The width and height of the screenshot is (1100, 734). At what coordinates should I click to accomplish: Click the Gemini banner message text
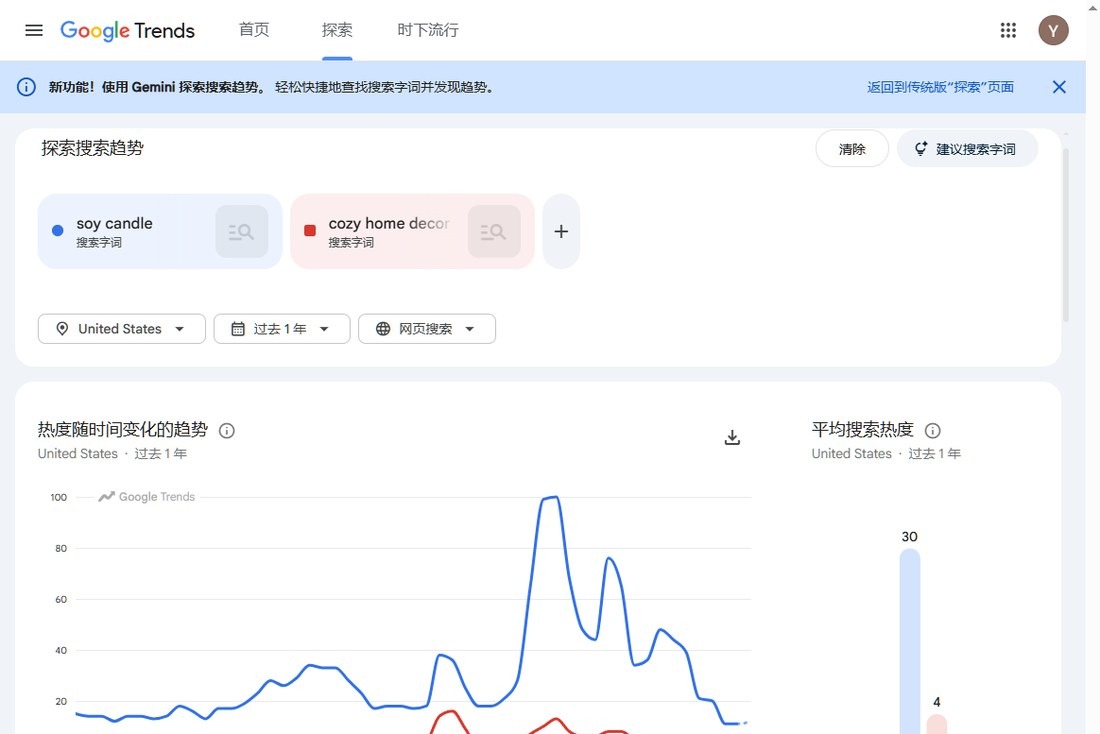coord(271,87)
